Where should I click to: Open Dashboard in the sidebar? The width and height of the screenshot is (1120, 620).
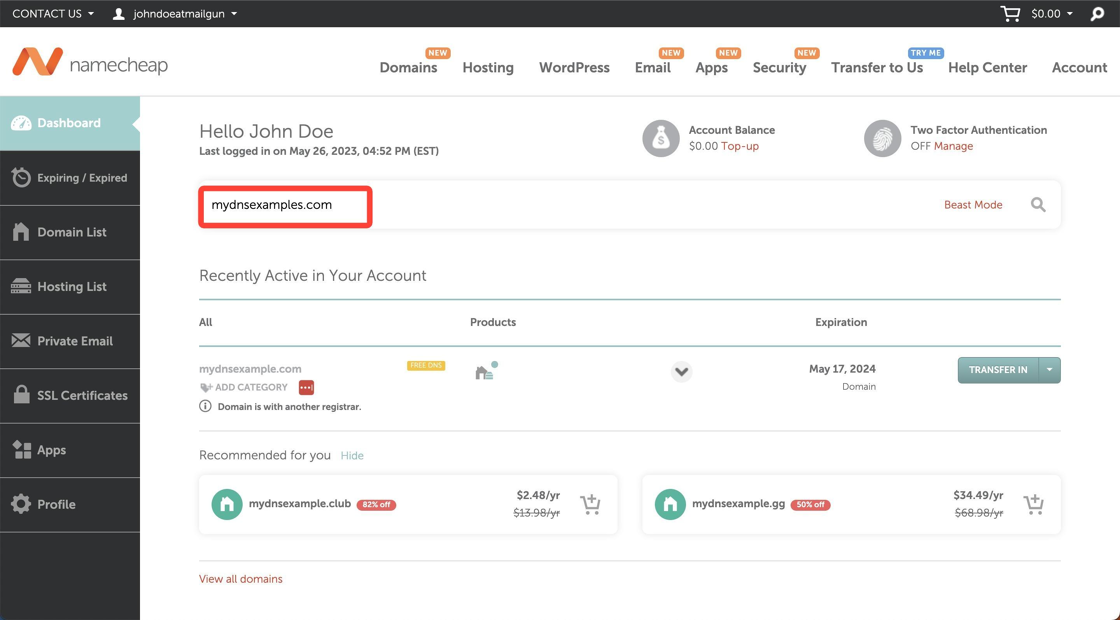(70, 123)
